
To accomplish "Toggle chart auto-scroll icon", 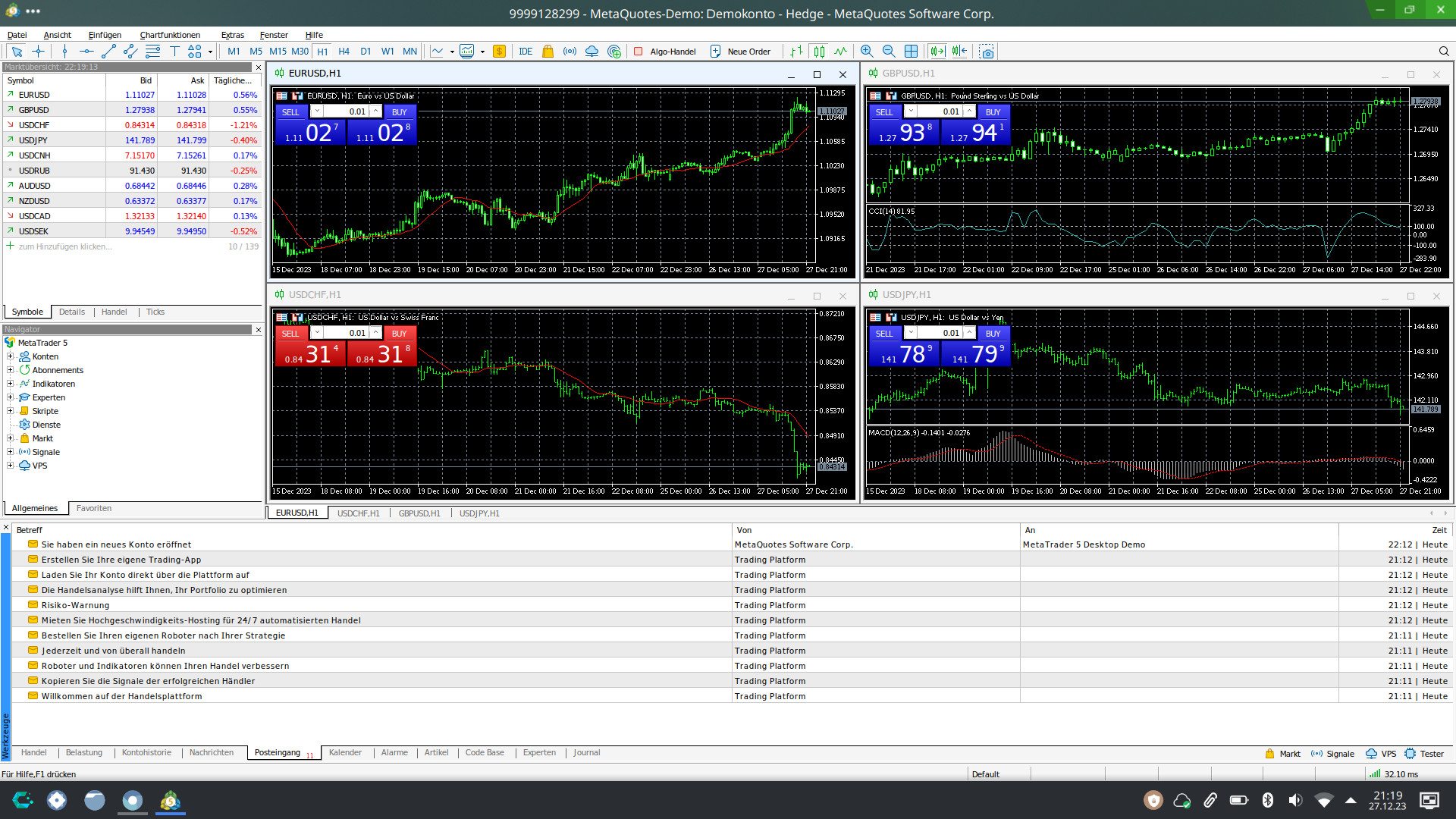I will pos(937,52).
